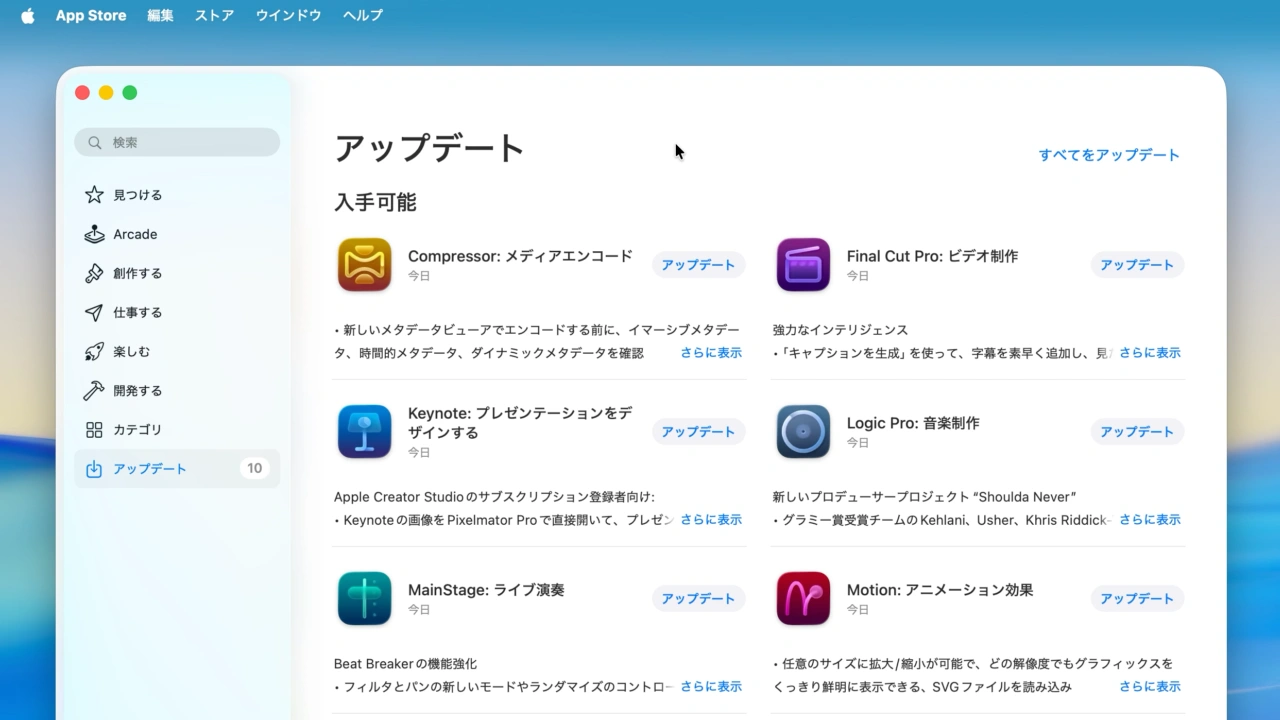Select 仕事する in the sidebar

coord(177,312)
